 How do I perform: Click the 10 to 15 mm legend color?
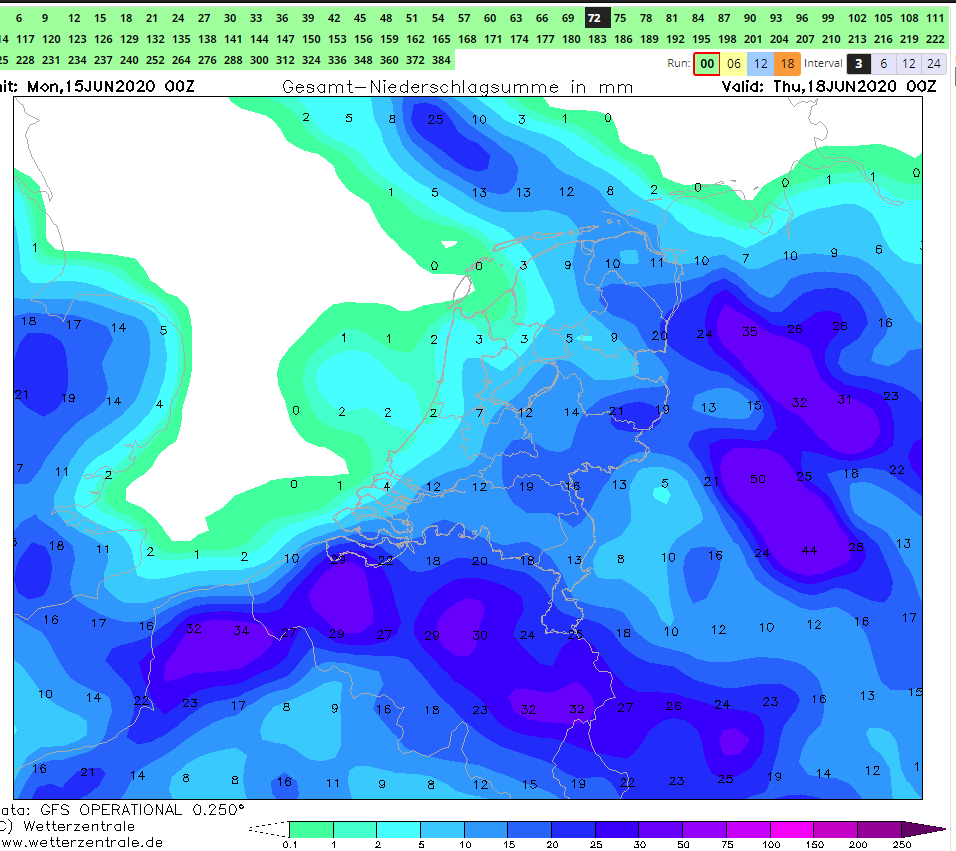point(485,830)
